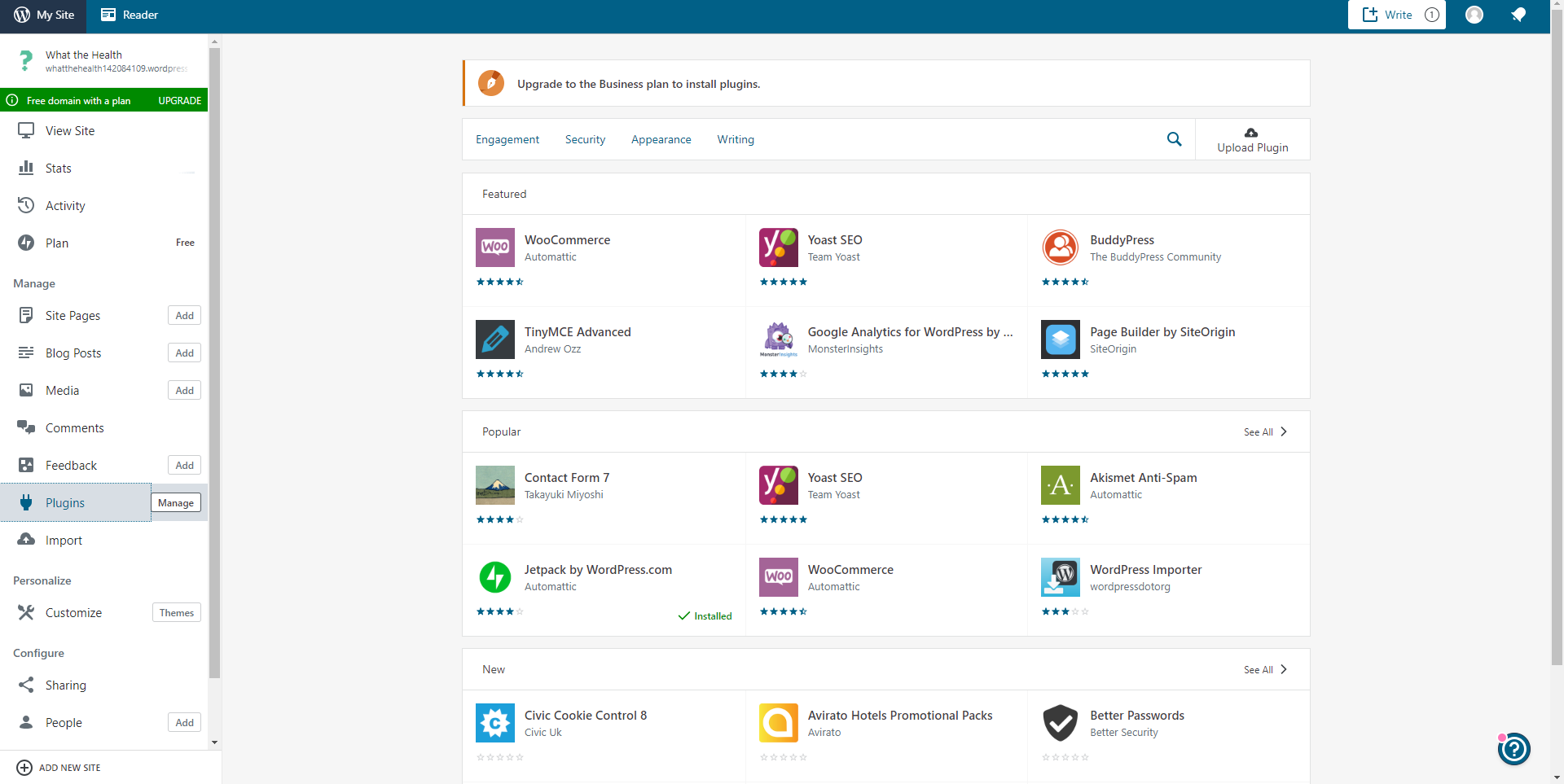Click the Plugins plug icon in sidebar

[26, 502]
